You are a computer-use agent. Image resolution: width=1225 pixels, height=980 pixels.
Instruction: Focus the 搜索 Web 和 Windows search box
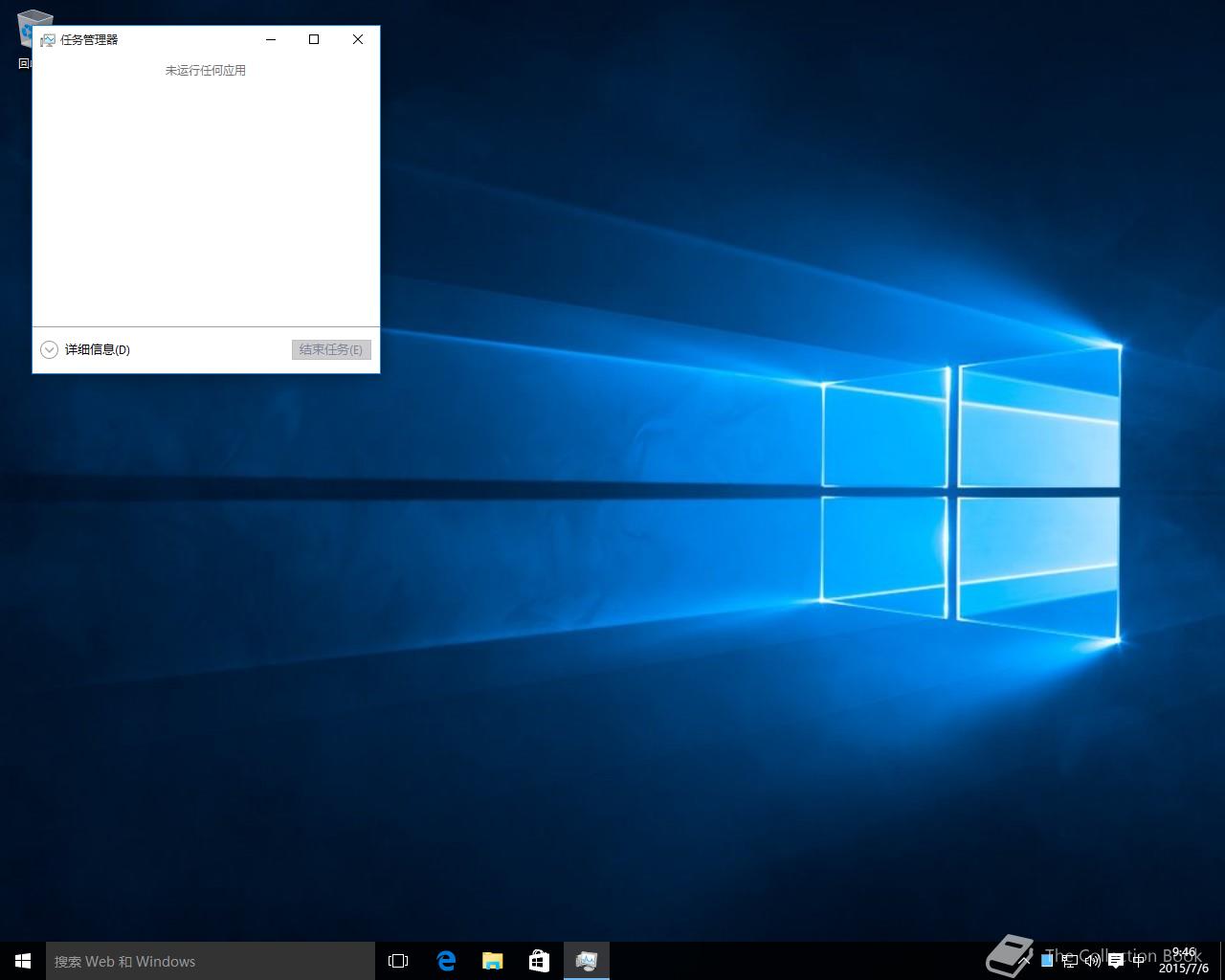coord(211,961)
